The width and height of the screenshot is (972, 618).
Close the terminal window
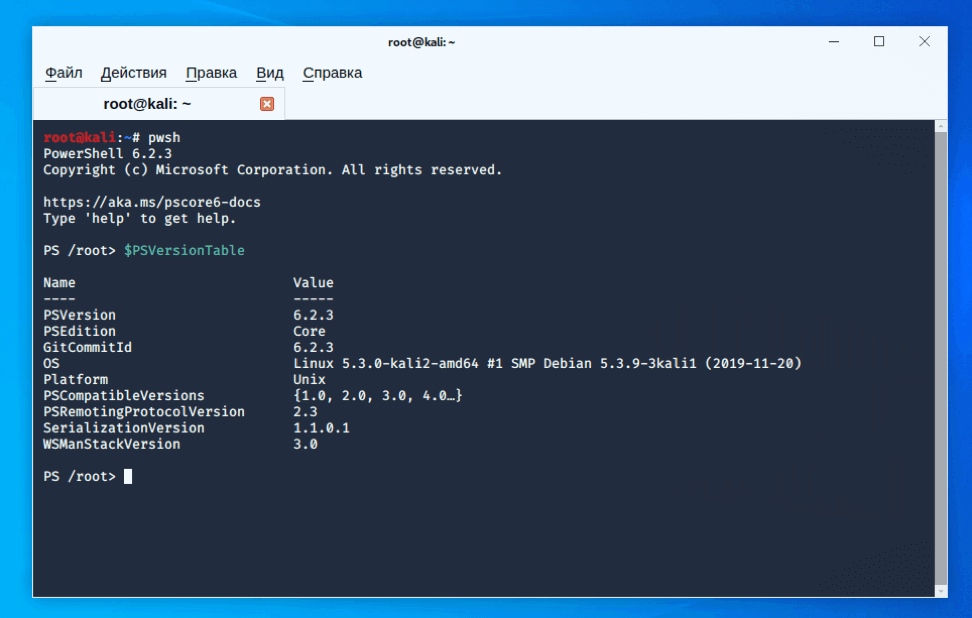pyautogui.click(x=924, y=41)
